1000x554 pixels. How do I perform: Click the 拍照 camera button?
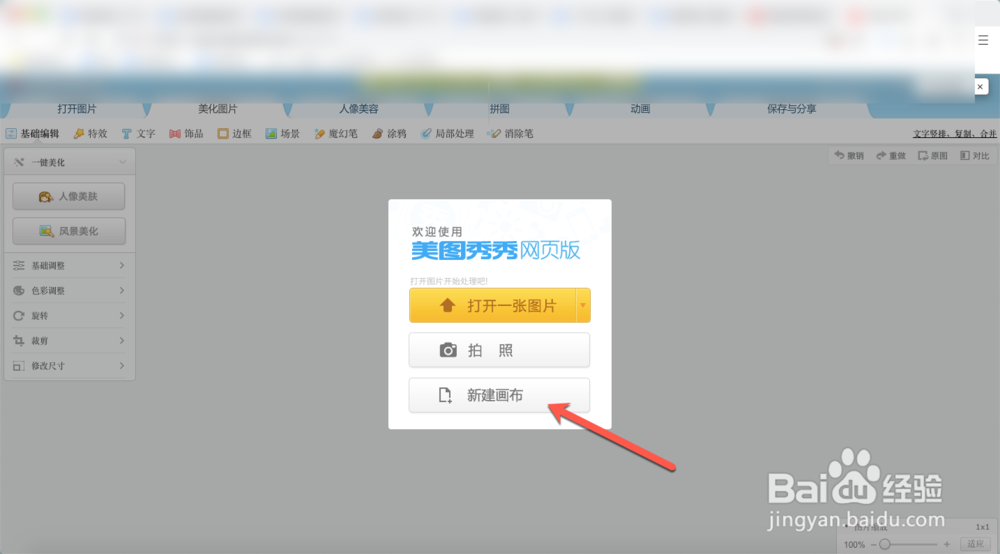499,350
